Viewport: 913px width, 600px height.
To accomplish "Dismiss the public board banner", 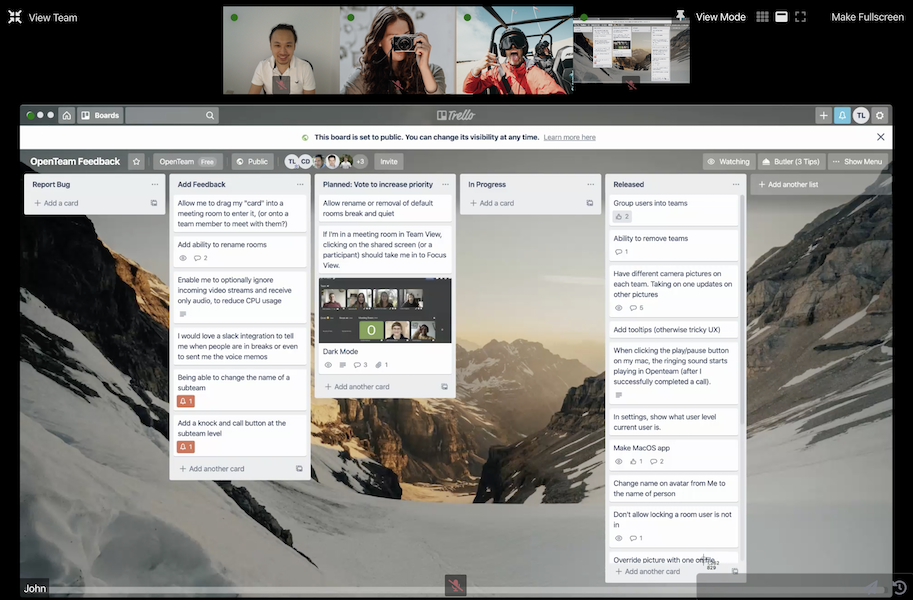I will pyautogui.click(x=880, y=137).
